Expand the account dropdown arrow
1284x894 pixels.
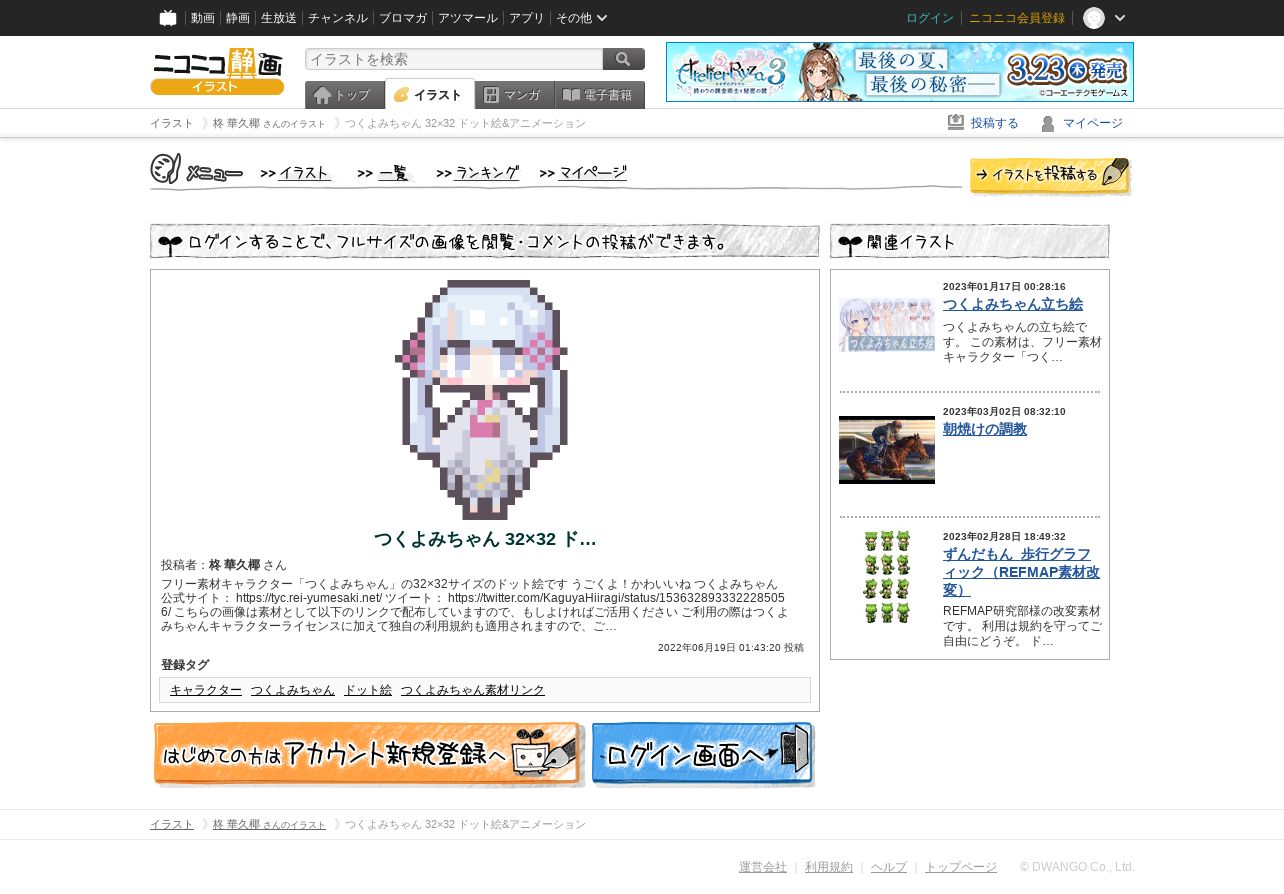(x=1120, y=18)
